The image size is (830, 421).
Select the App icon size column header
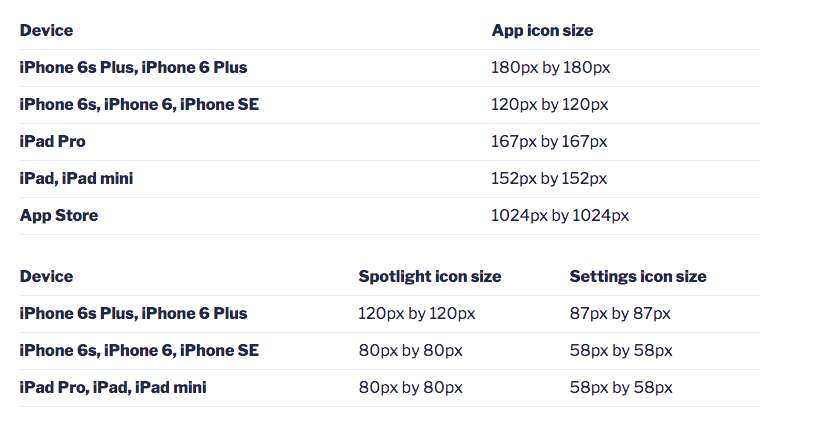coord(542,31)
